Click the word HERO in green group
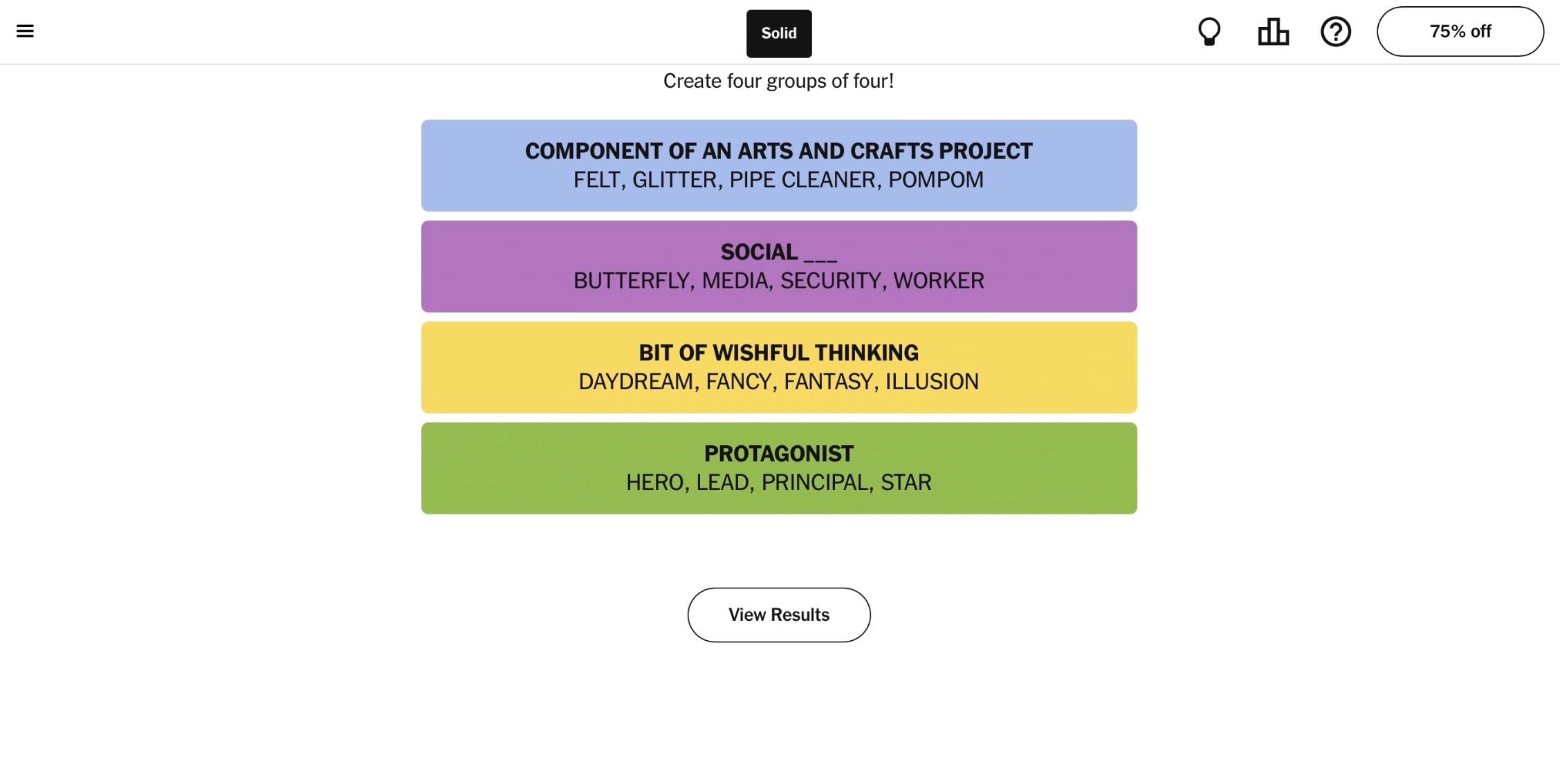Screen dimensions: 1560x784 (x=655, y=483)
